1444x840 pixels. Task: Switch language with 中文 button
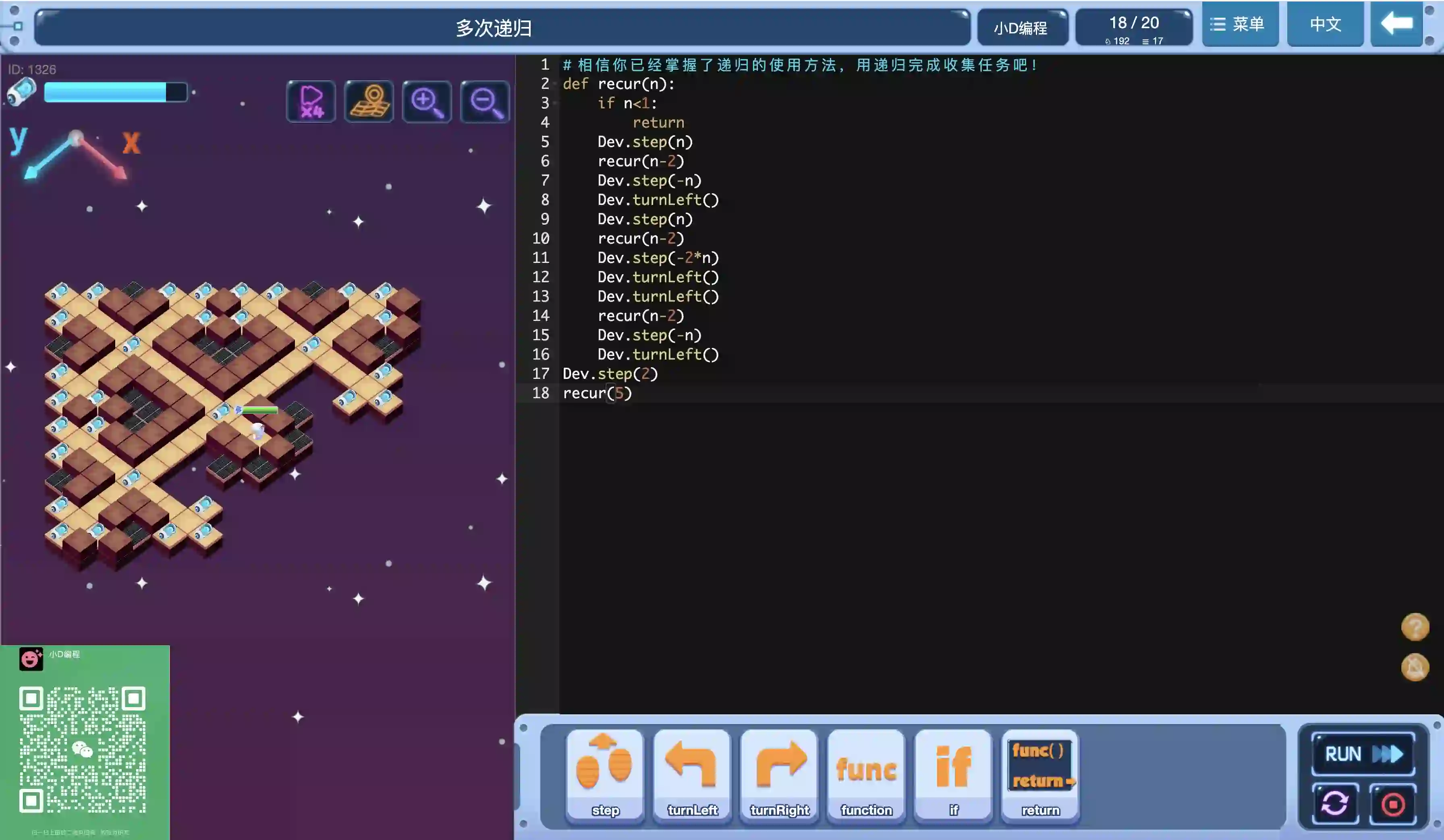[x=1325, y=24]
